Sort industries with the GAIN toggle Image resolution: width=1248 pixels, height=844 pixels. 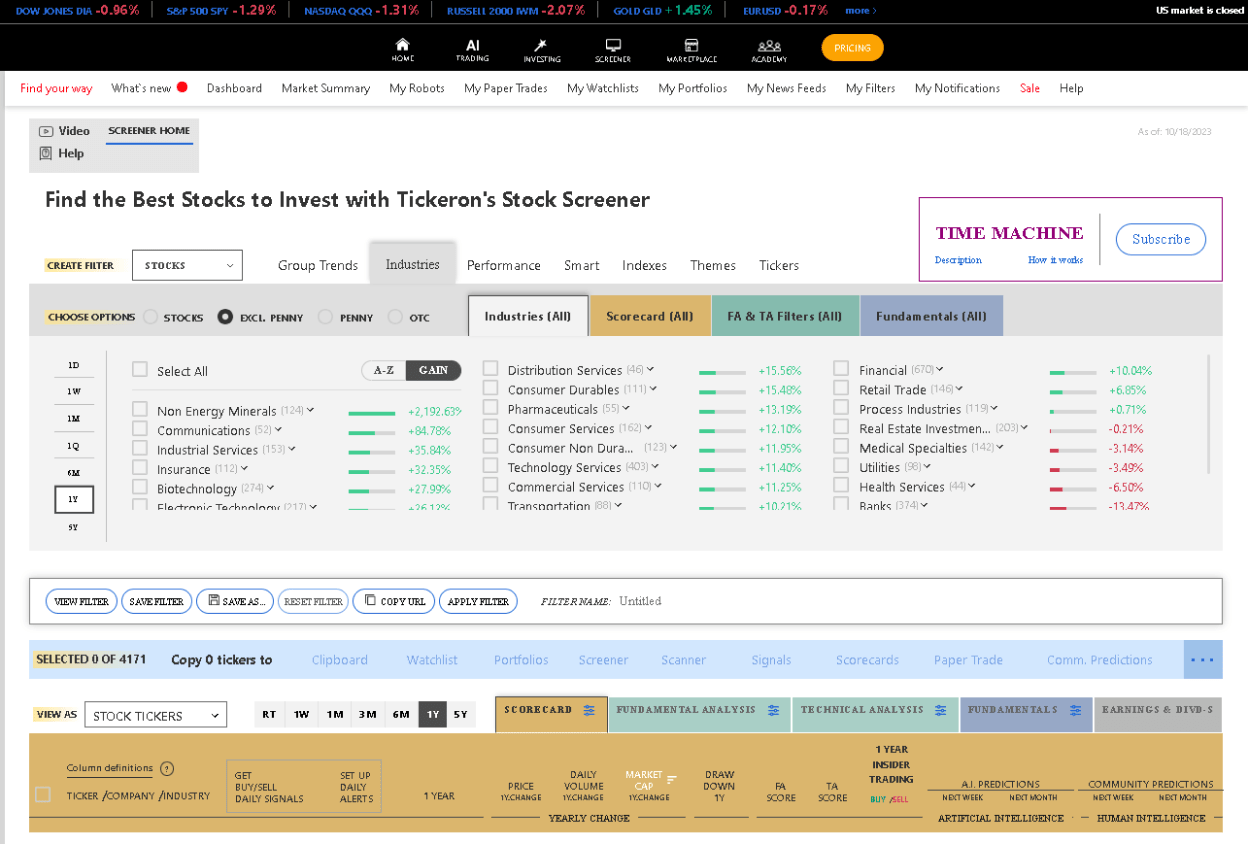[434, 370]
